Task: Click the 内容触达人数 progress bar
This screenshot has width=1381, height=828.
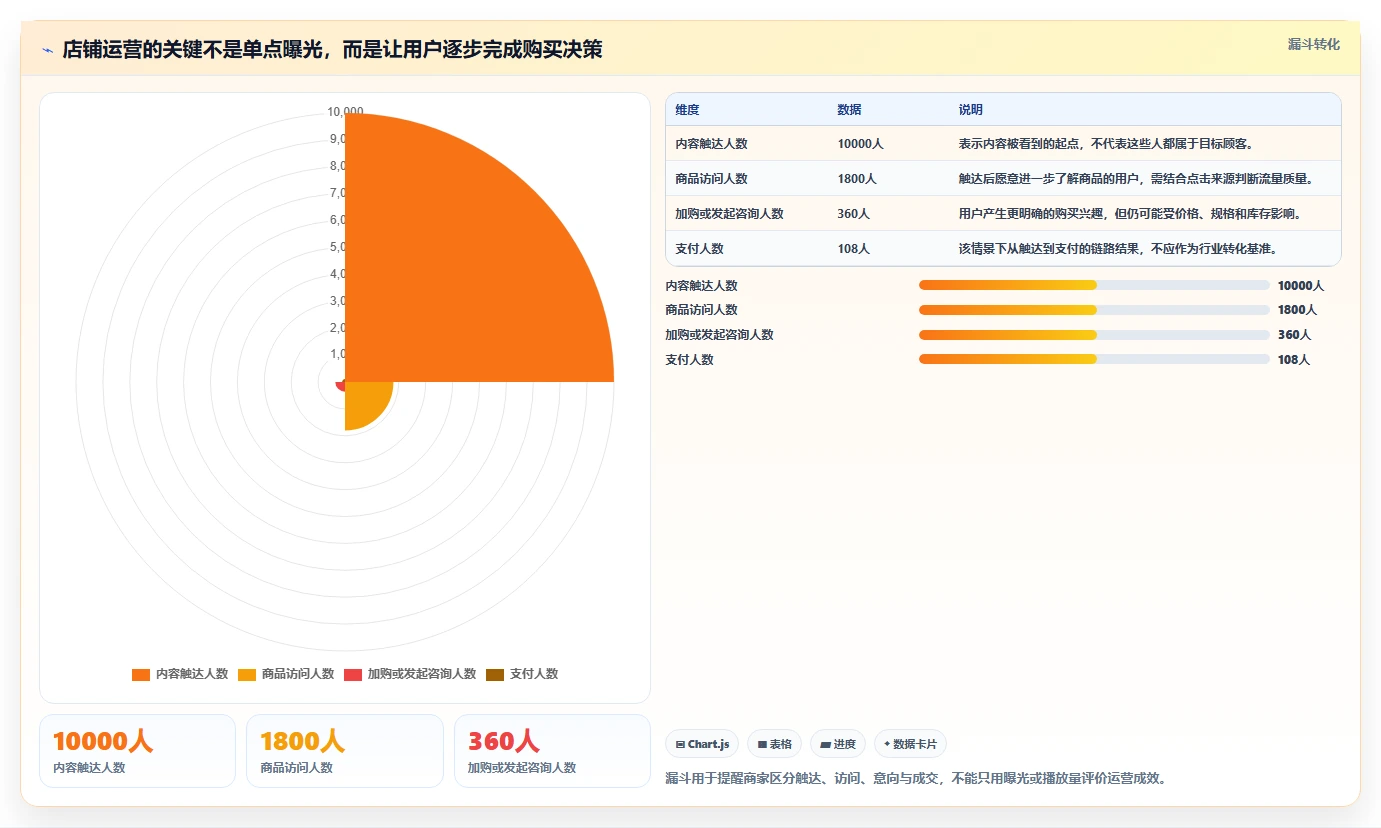Action: (x=1094, y=285)
